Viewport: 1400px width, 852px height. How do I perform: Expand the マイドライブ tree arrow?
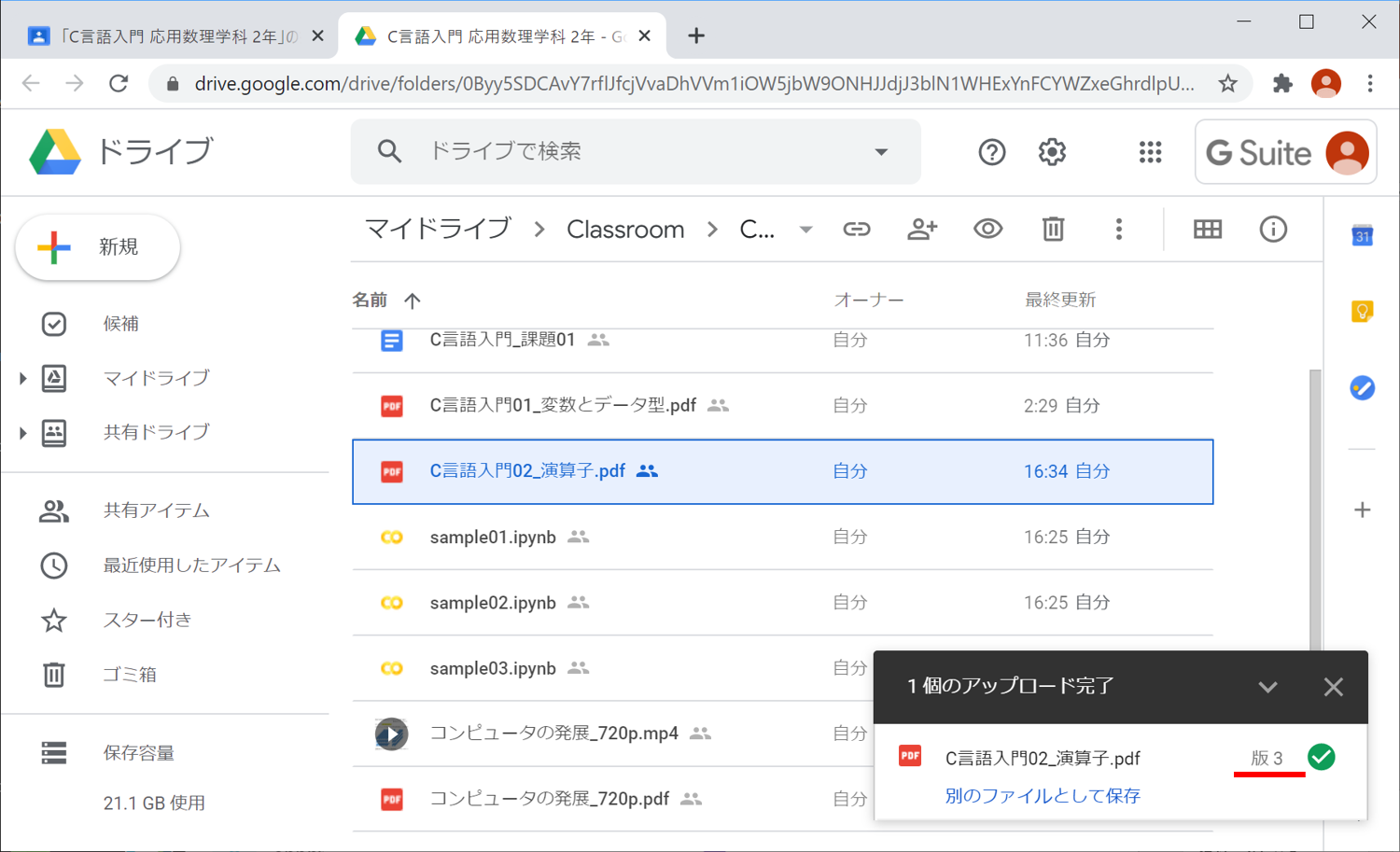22,378
